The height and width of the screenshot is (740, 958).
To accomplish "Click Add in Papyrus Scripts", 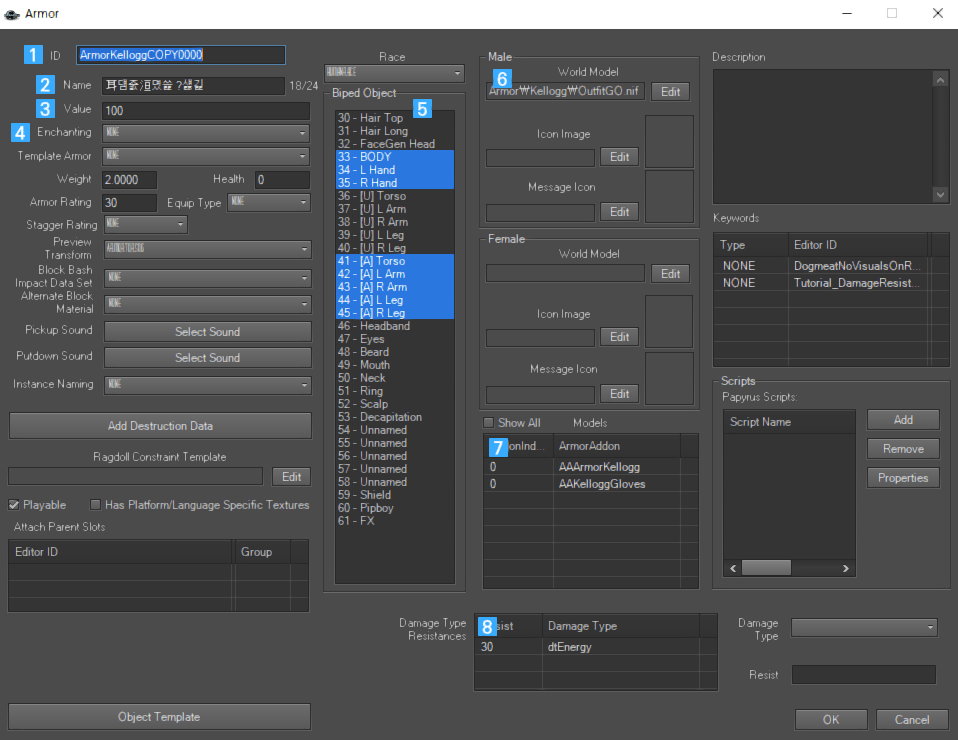I will (x=903, y=420).
